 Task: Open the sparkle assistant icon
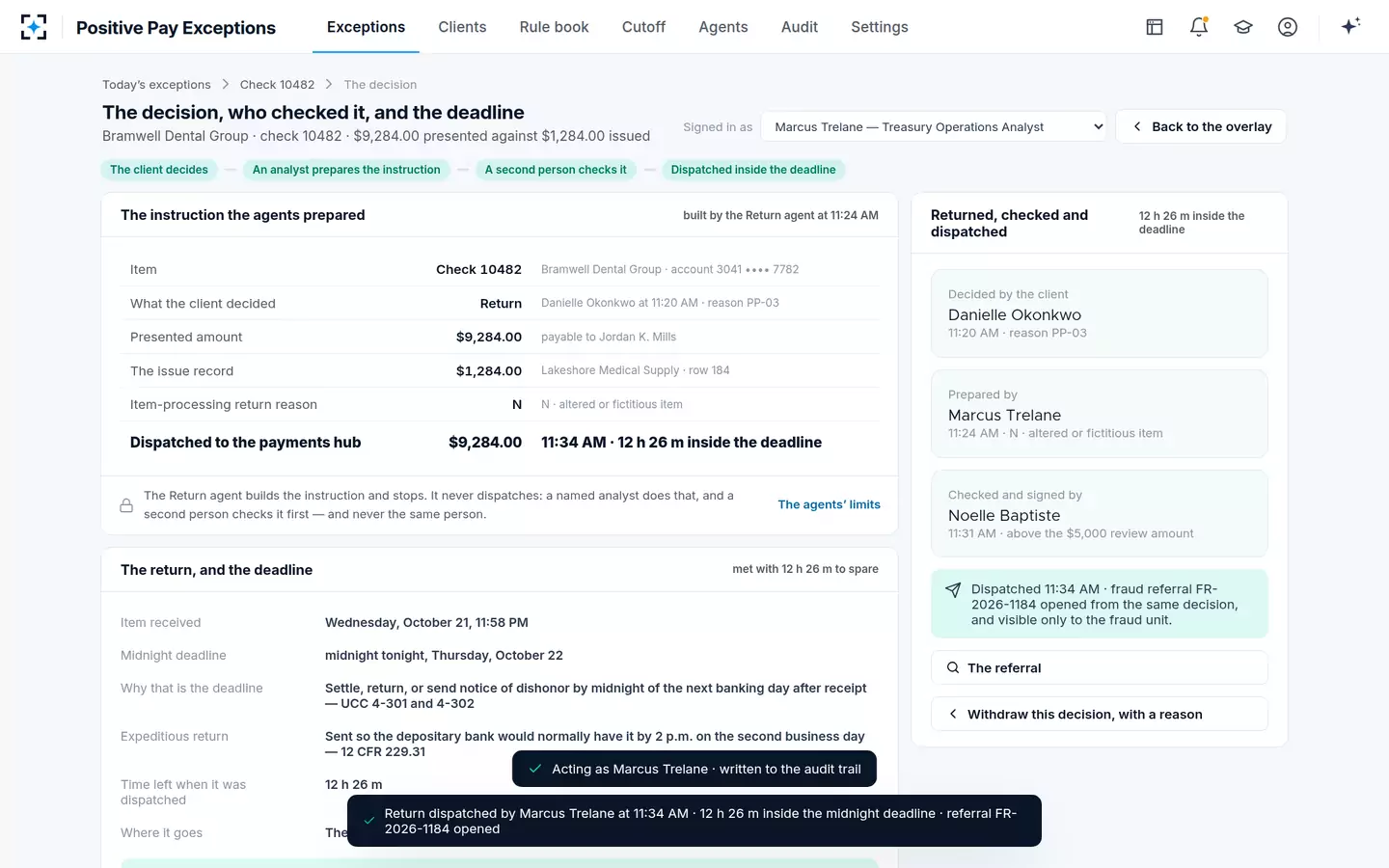click(x=1350, y=26)
